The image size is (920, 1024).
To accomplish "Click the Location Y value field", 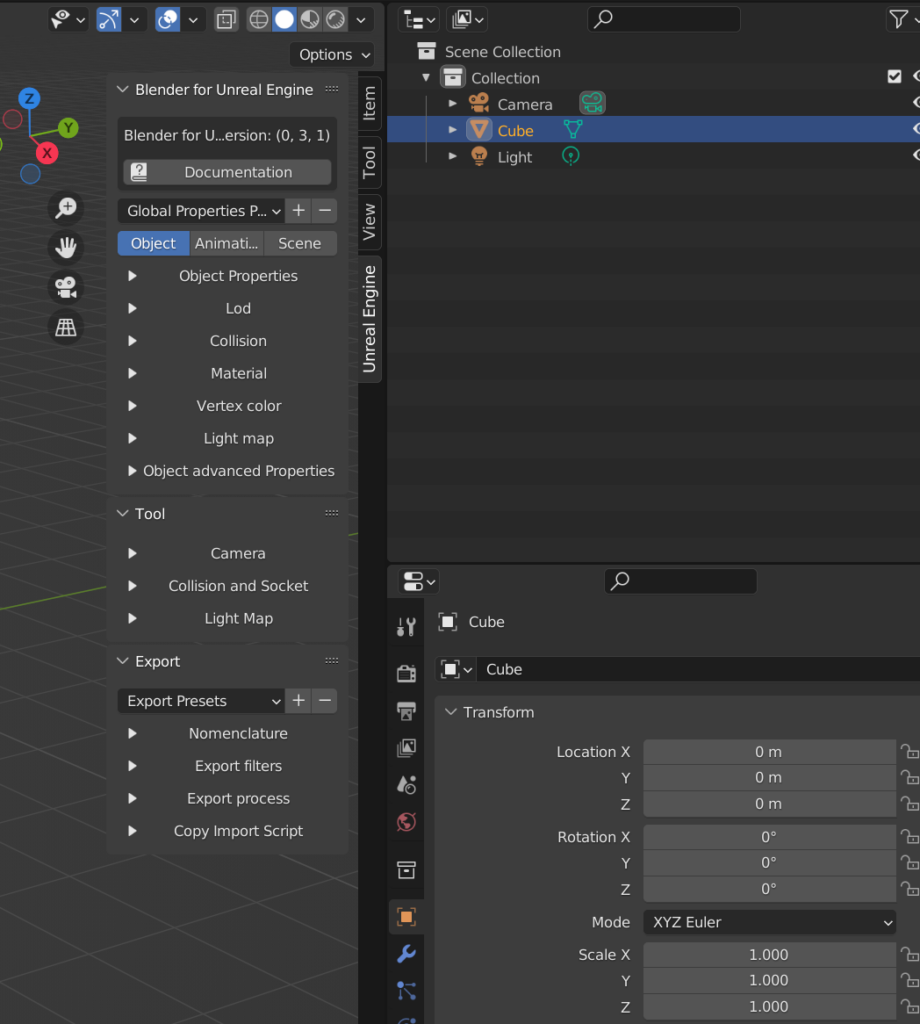I will coord(770,778).
